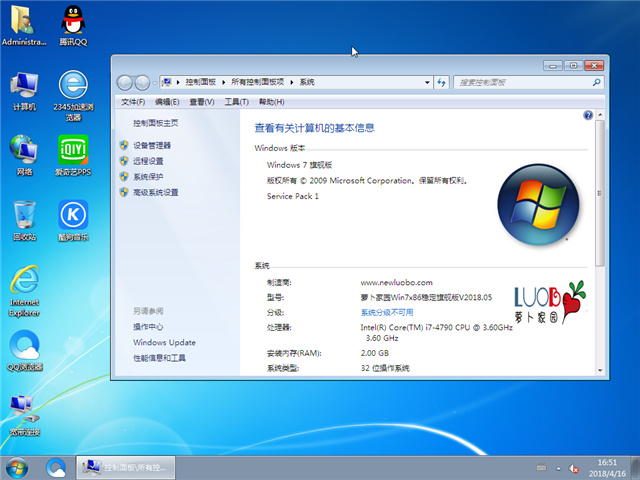Select the 回收站 recycle bin icon

pyautogui.click(x=24, y=220)
